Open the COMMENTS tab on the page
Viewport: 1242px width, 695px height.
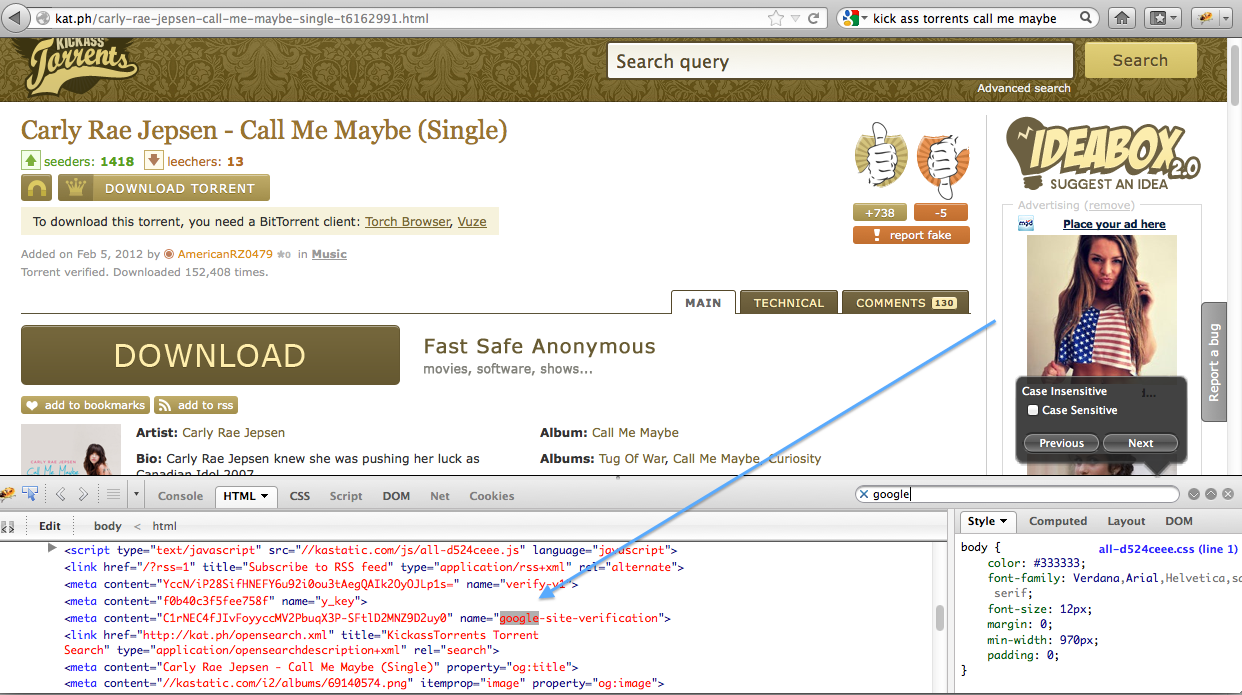click(x=905, y=303)
